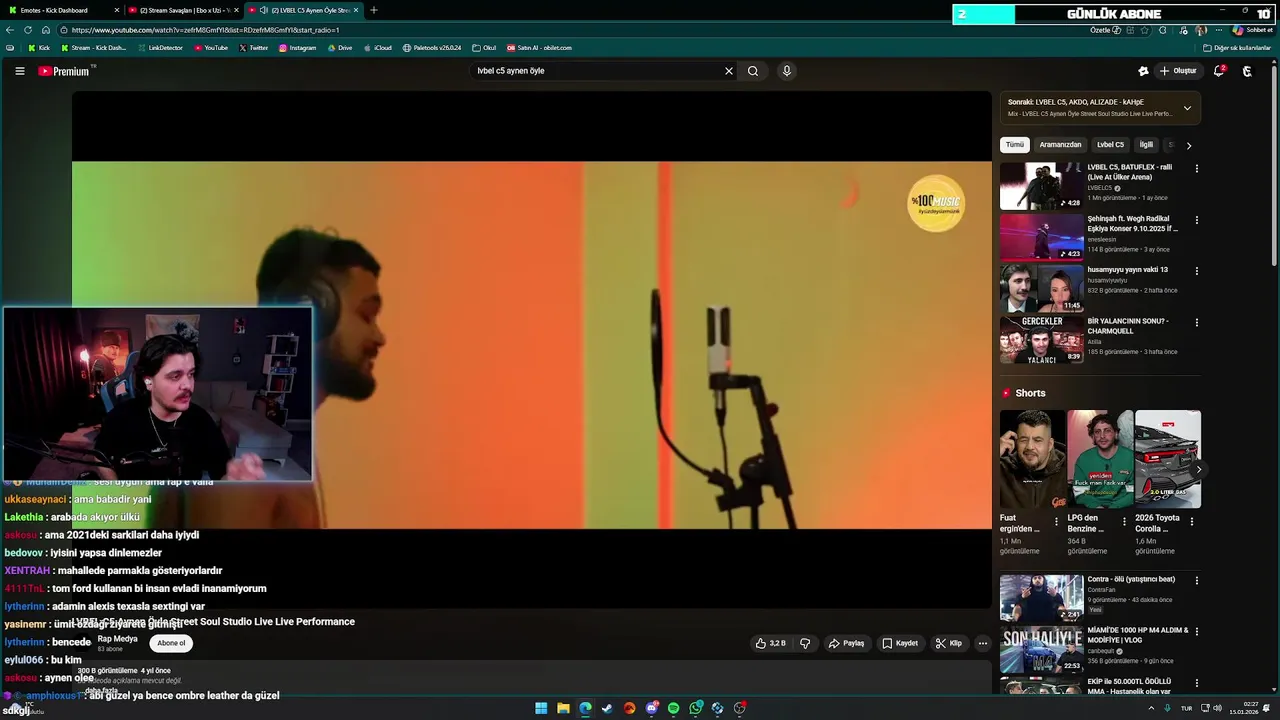Open Discord from the taskbar

tap(651, 708)
